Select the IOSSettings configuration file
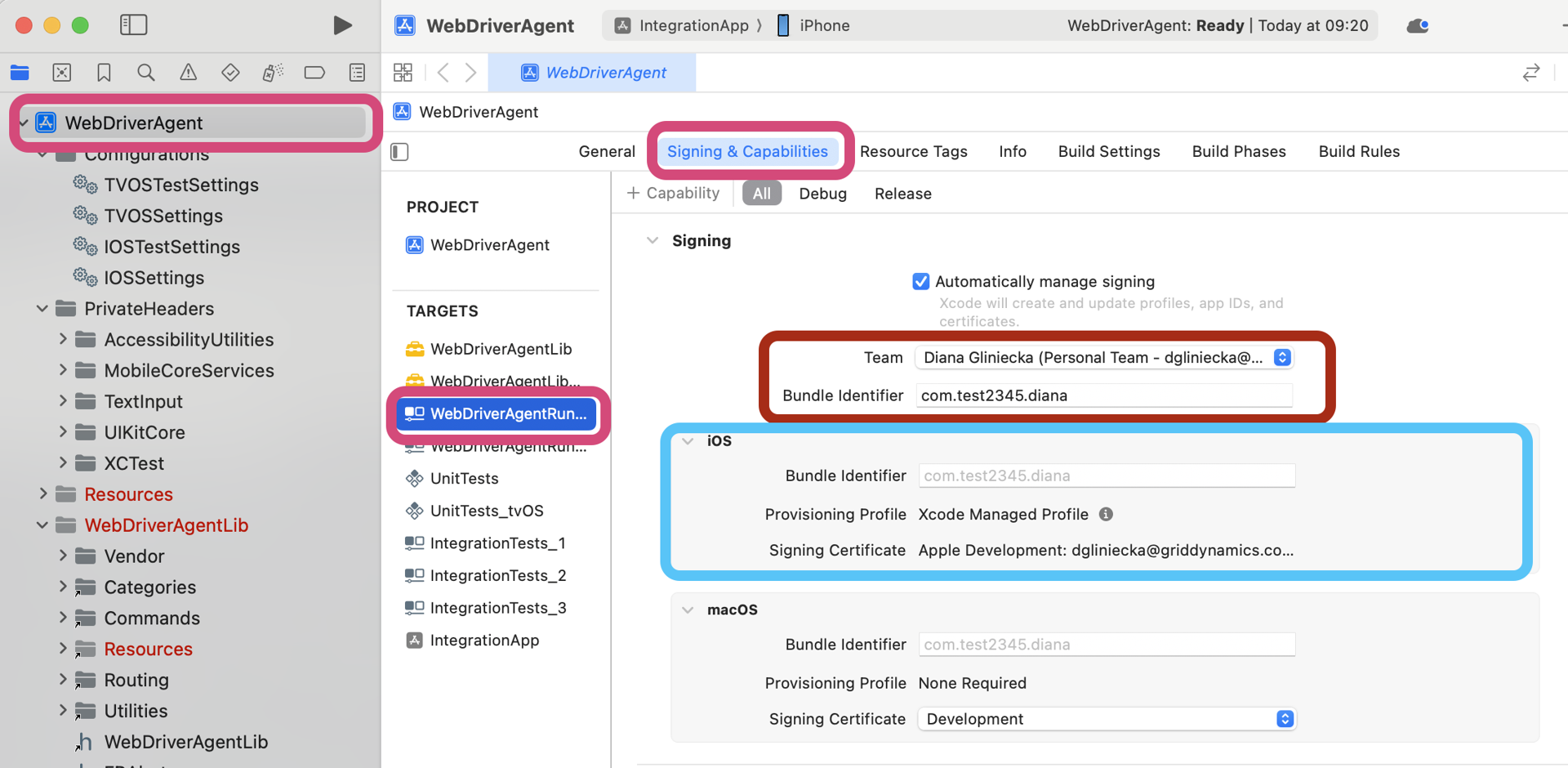 point(154,278)
